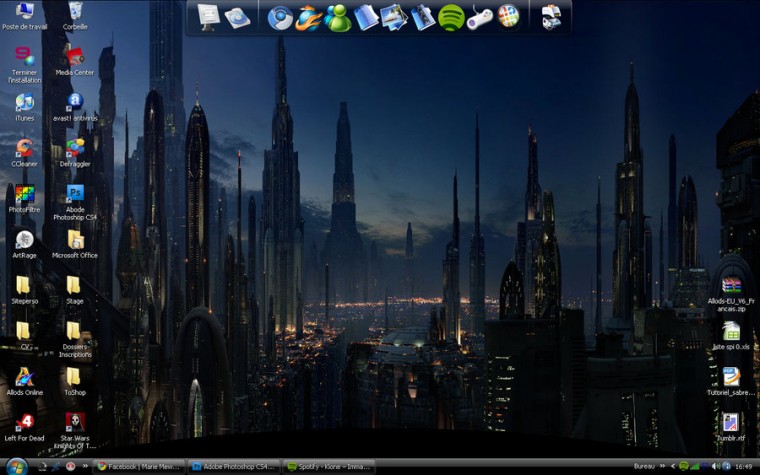Image resolution: width=760 pixels, height=475 pixels.
Task: Launch Media Center from the desktop
Action: [x=75, y=62]
